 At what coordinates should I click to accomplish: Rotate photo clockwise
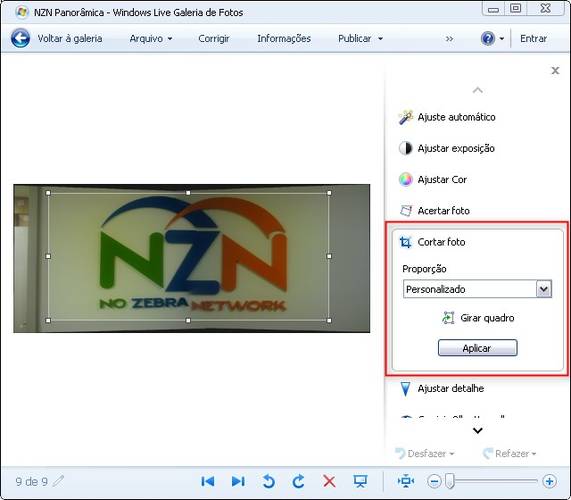tap(299, 481)
